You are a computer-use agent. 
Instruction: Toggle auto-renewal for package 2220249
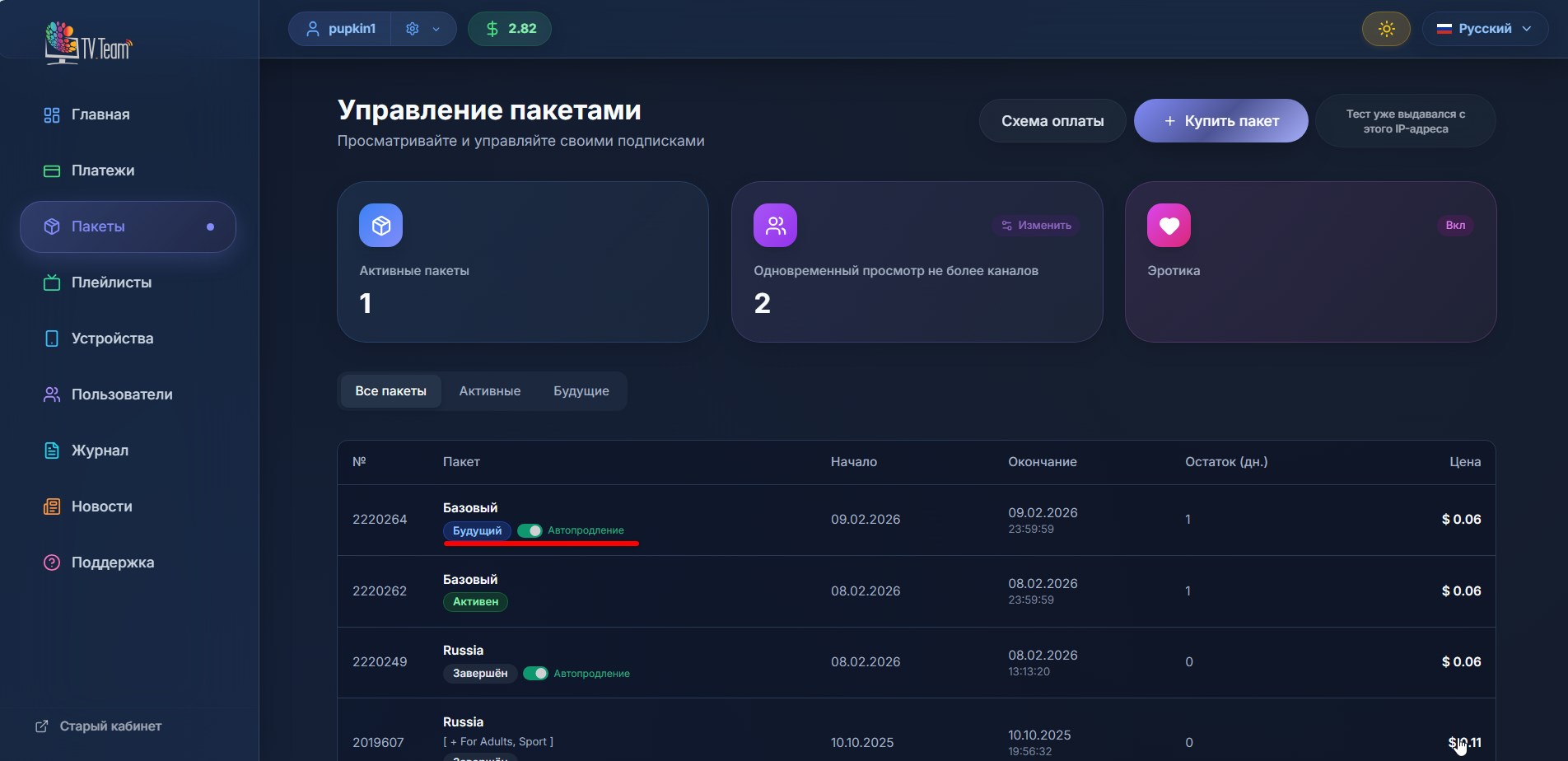coord(536,674)
